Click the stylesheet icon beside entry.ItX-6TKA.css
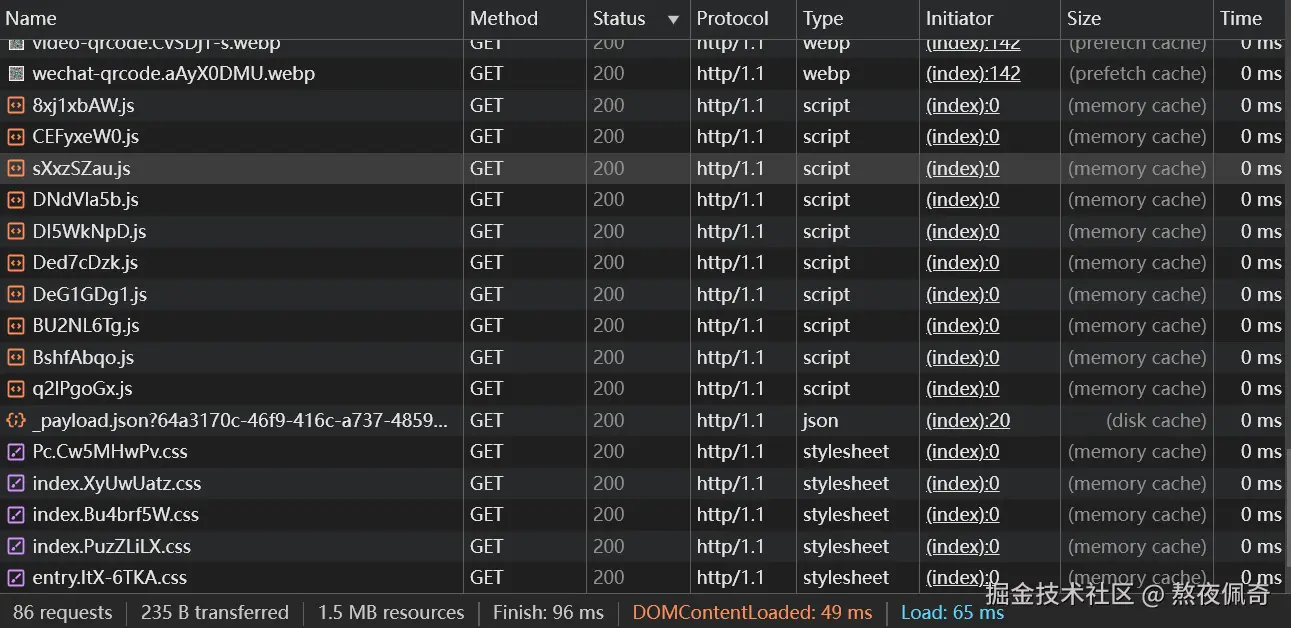Image resolution: width=1291 pixels, height=628 pixels. [16, 578]
